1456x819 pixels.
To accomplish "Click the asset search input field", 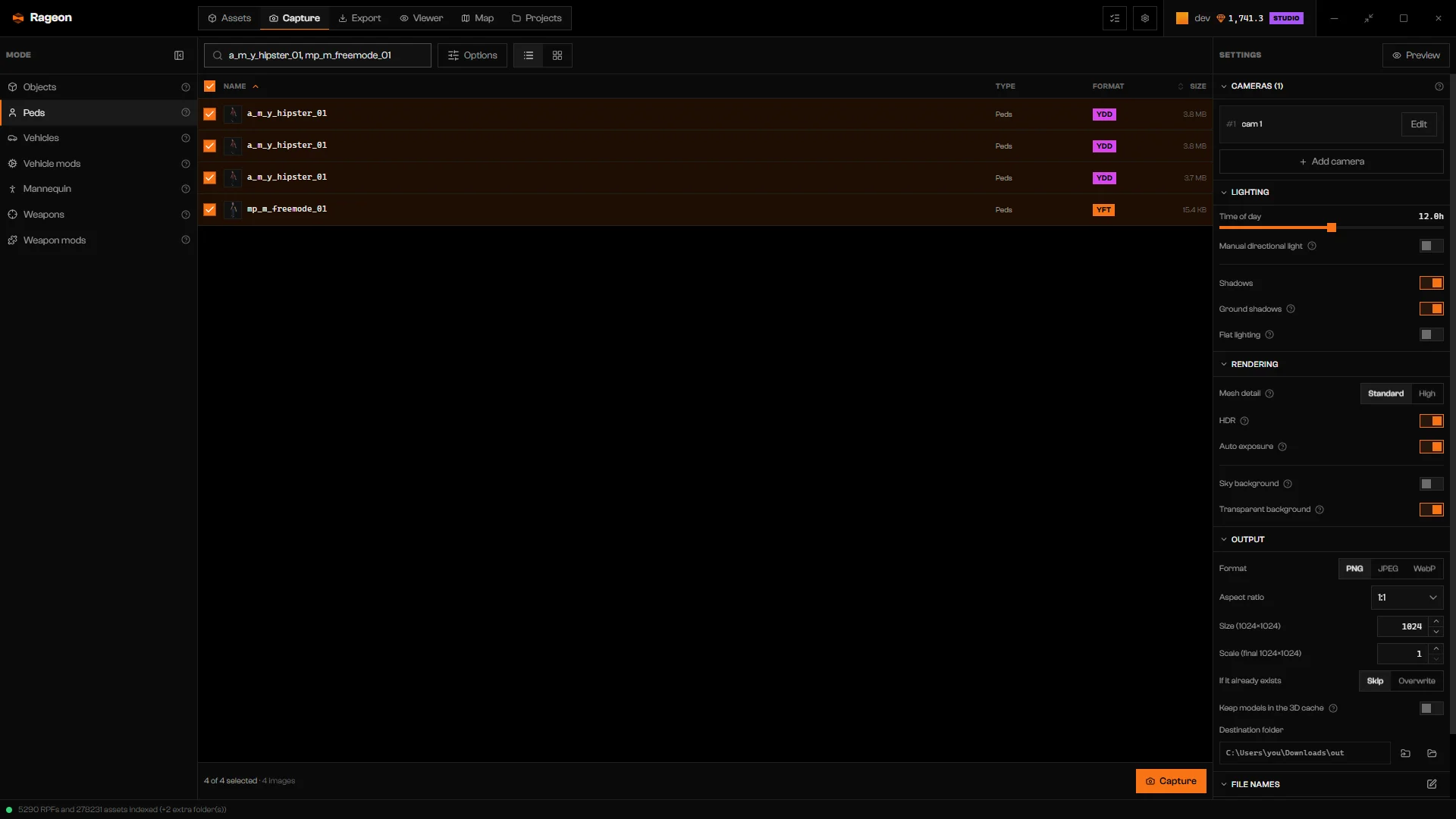I will [x=318, y=55].
